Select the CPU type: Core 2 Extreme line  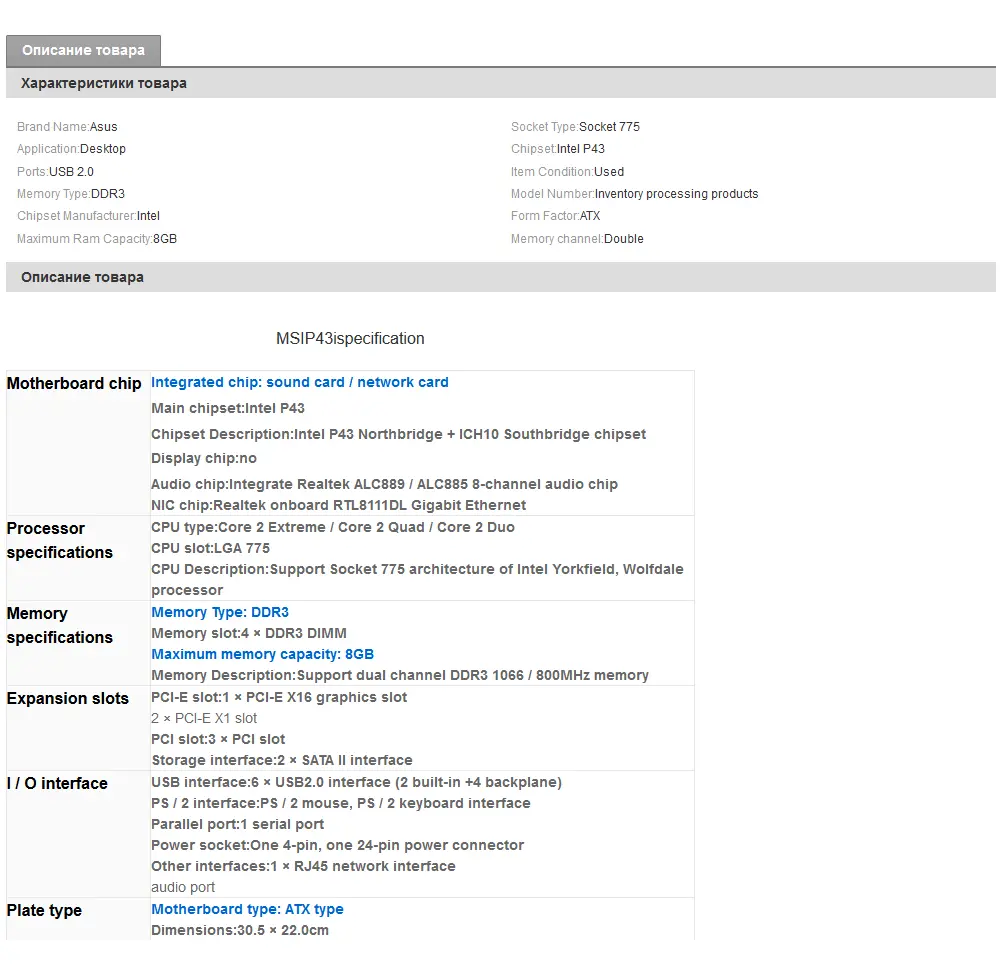click(x=333, y=527)
